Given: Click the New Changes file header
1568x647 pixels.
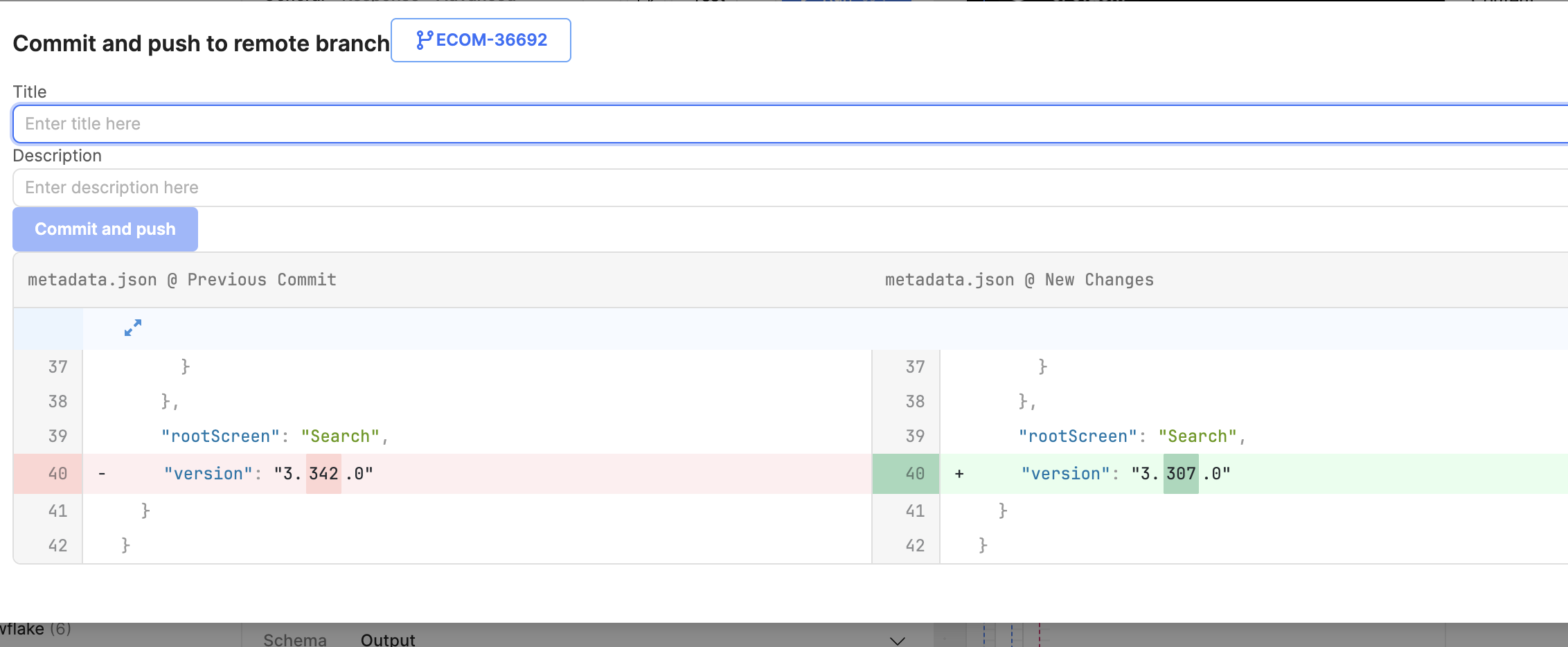Looking at the screenshot, I should click(x=1019, y=280).
